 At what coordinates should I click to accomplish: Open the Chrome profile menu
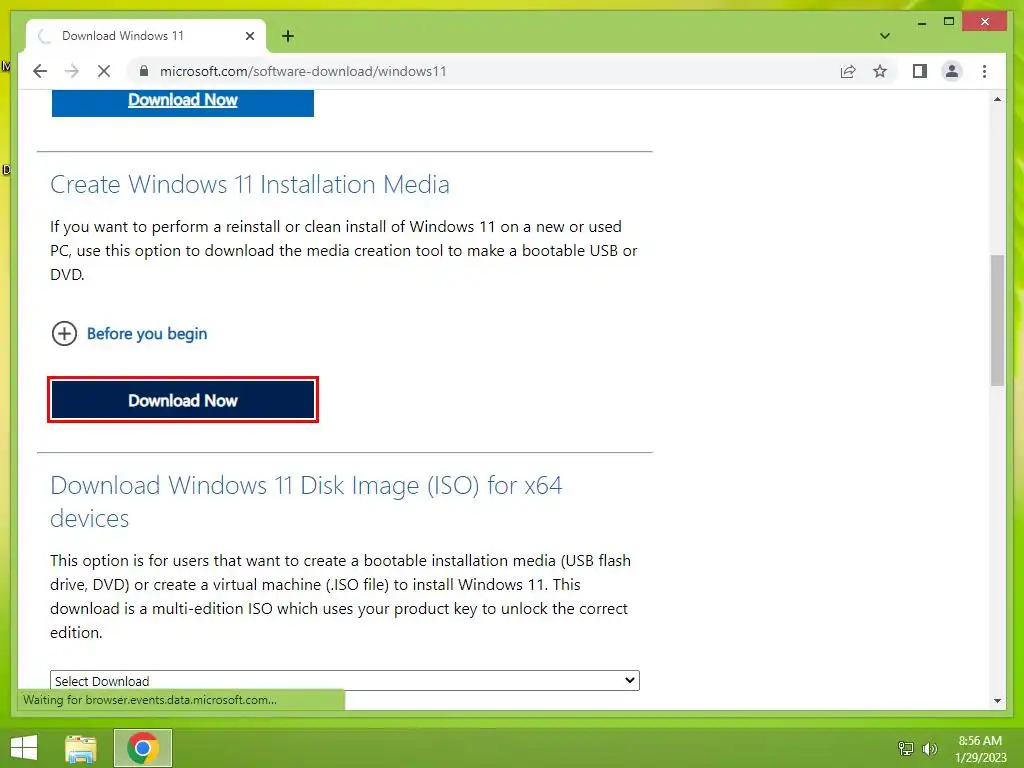[x=952, y=71]
